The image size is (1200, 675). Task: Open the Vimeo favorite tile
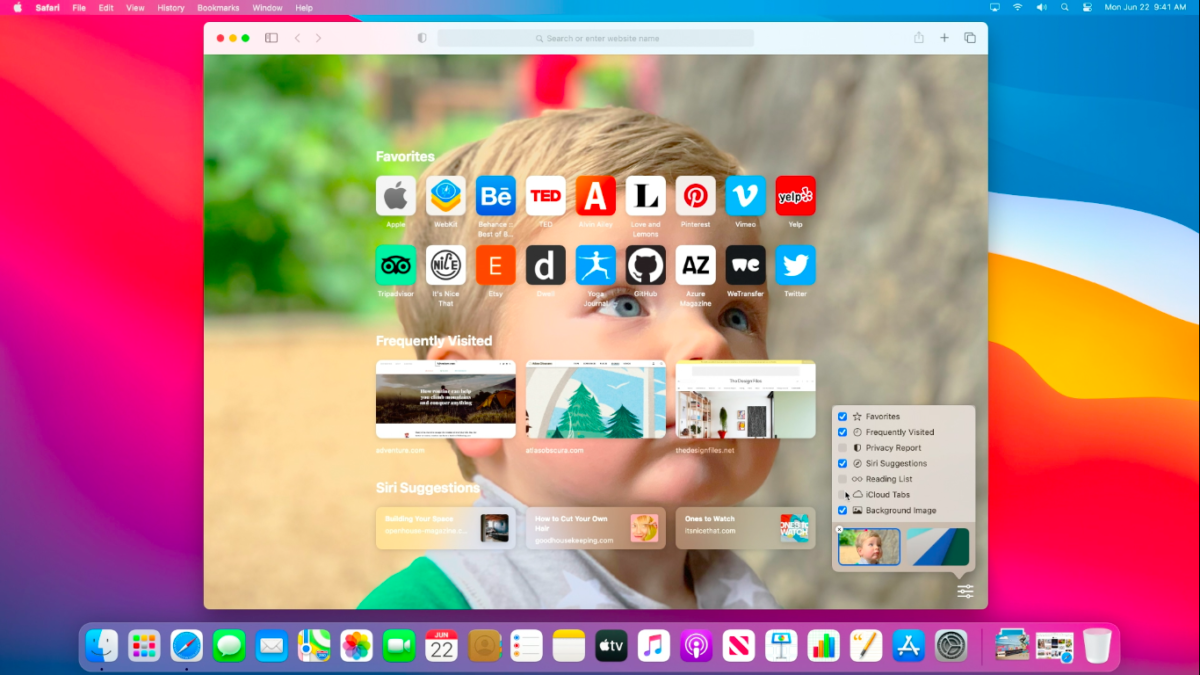pyautogui.click(x=745, y=196)
